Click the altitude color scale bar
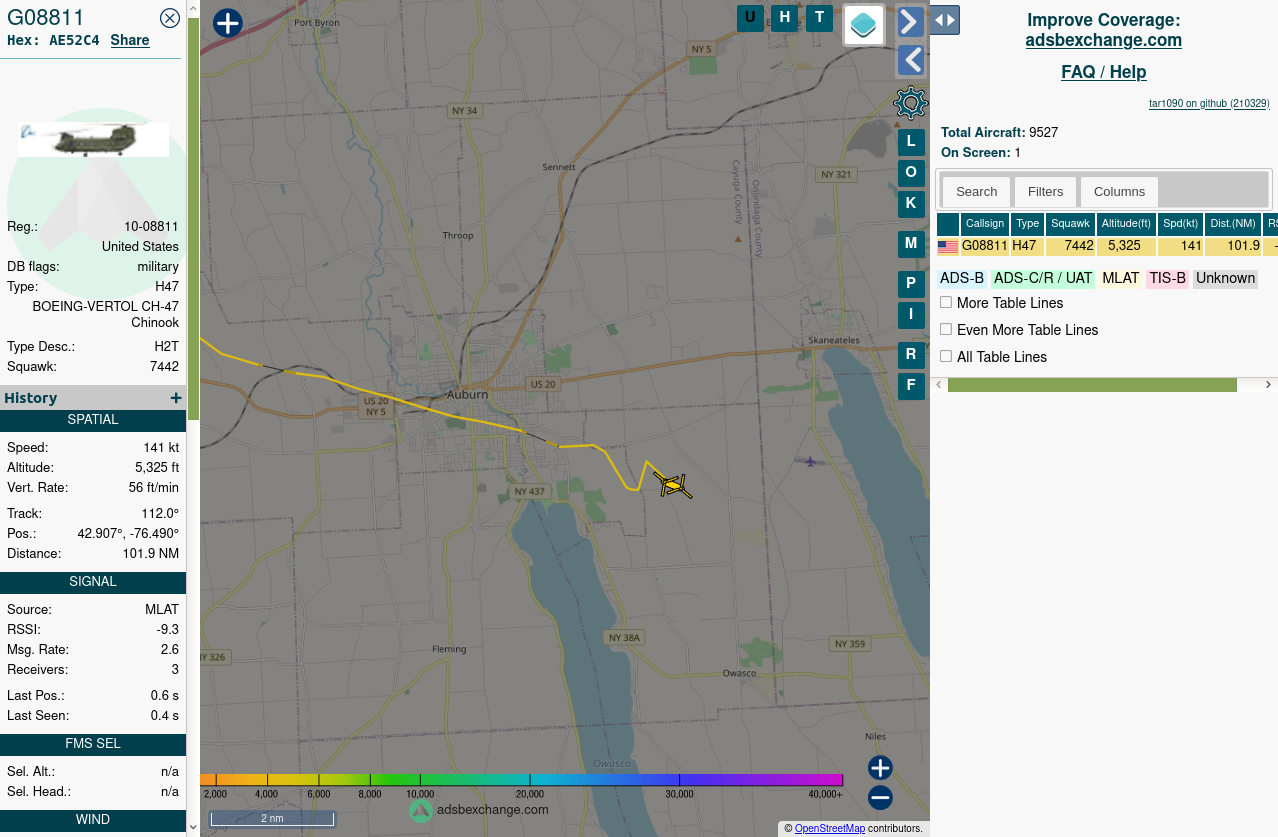The height and width of the screenshot is (837, 1278). click(521, 780)
